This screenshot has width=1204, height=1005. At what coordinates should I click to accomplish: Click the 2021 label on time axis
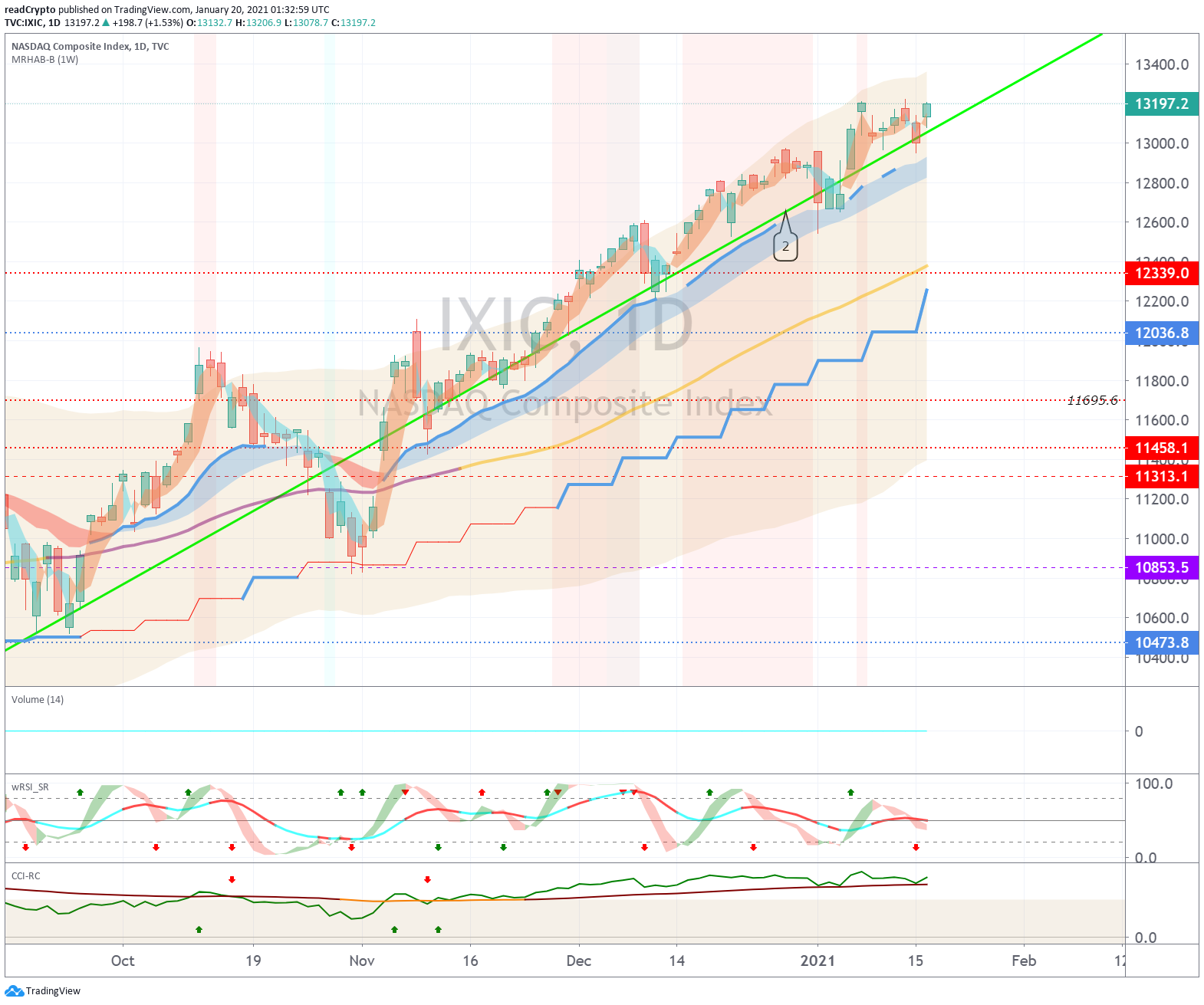(x=817, y=961)
